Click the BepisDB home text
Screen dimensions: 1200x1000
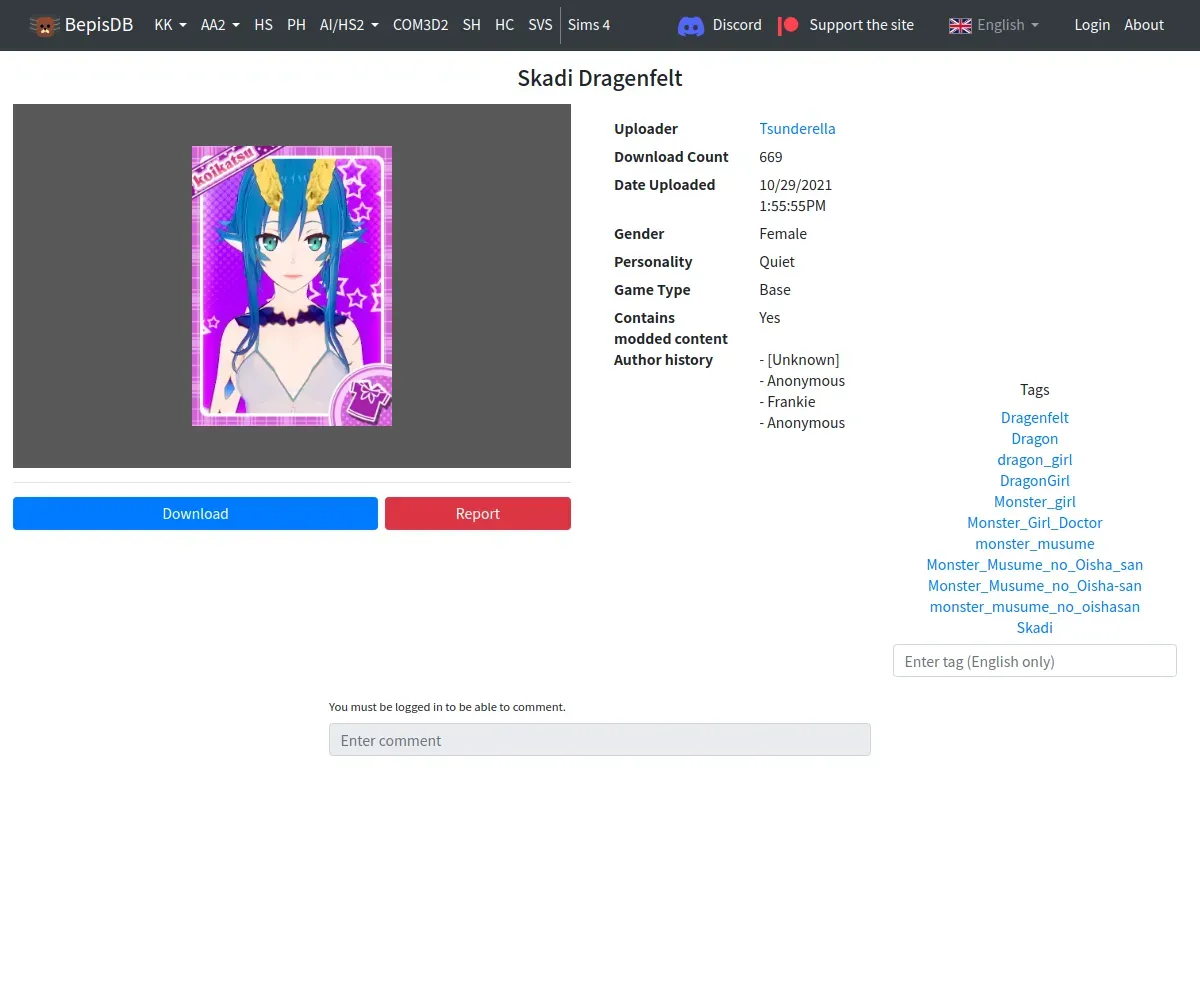click(99, 25)
